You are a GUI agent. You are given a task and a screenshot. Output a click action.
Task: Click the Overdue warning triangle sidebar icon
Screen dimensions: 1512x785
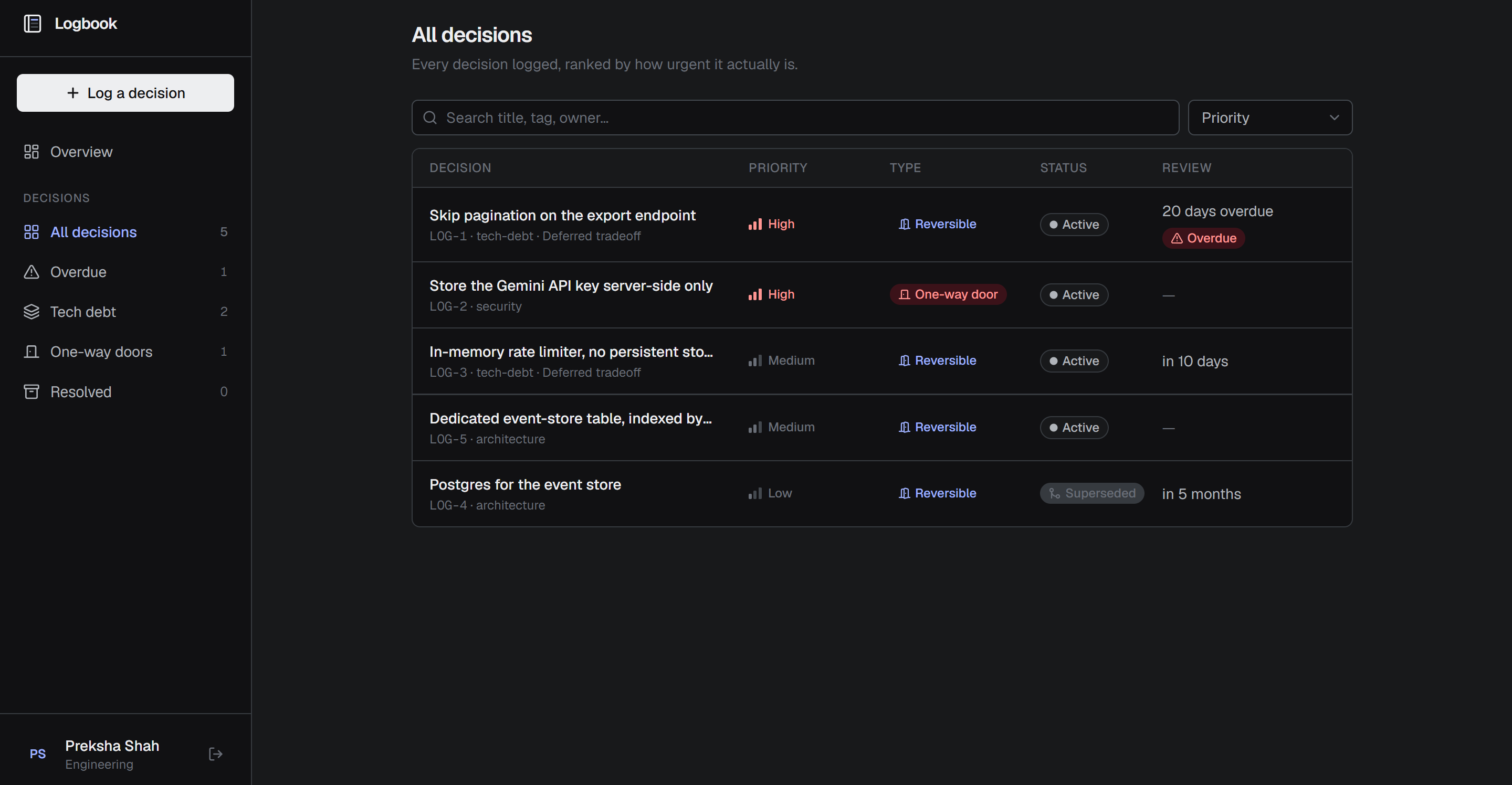(x=31, y=272)
